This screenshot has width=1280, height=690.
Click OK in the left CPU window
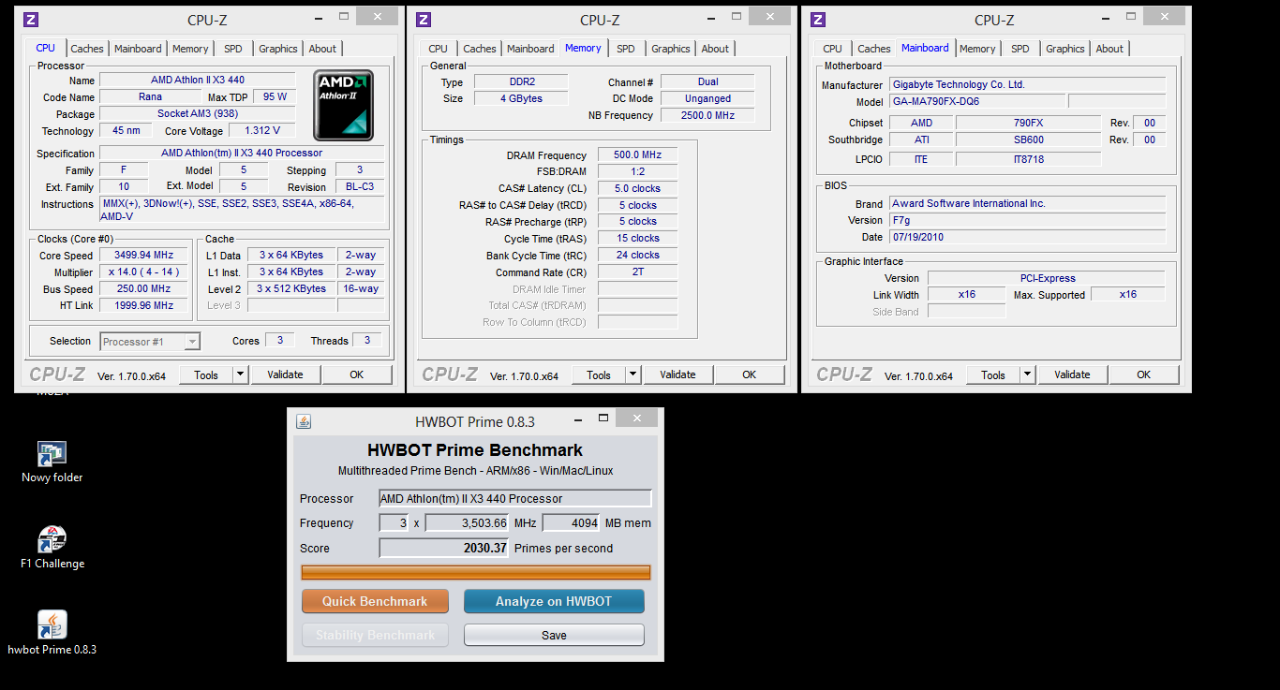[x=357, y=375]
